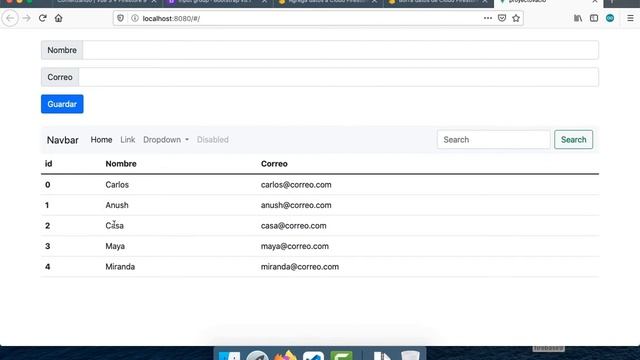The width and height of the screenshot is (640, 360).
Task: Click id cell 3 in Maya row
Action: coord(48,246)
